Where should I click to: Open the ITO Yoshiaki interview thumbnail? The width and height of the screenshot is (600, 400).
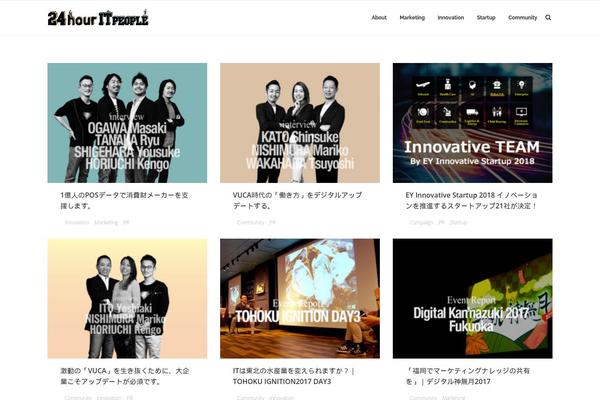pyautogui.click(x=127, y=299)
